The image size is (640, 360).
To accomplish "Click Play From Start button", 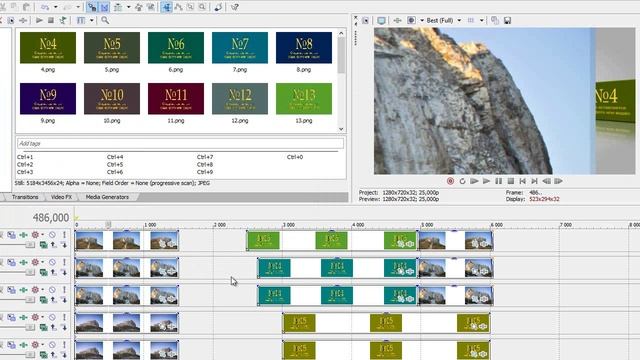I will (474, 181).
